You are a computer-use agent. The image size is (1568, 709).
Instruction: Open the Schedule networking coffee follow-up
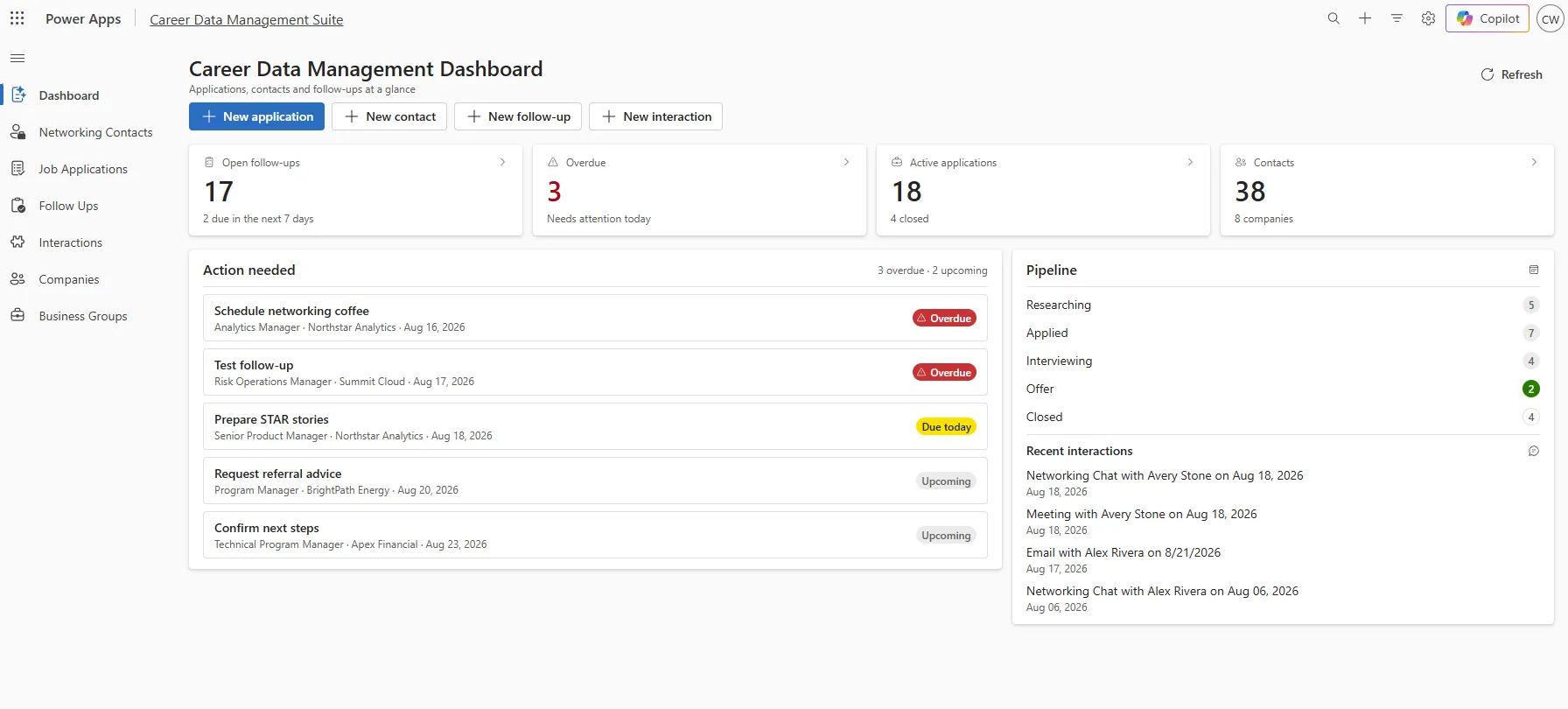595,318
